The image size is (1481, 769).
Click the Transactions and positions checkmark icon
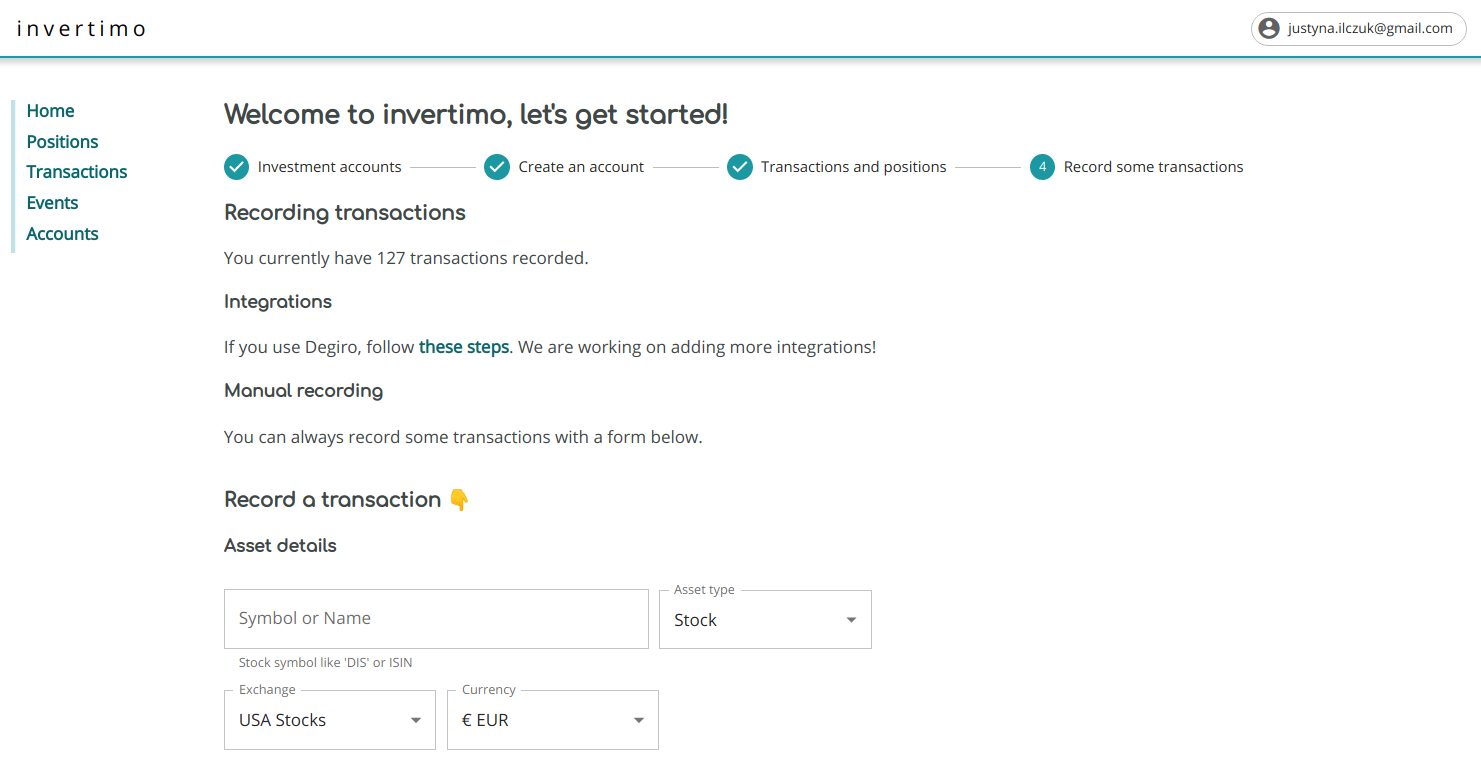pos(740,167)
